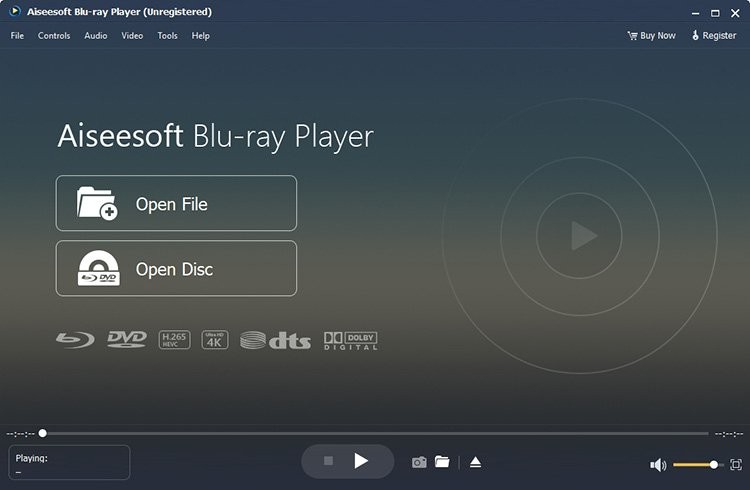Adjust the volume slider
Viewport: 750px width, 490px height.
695,465
